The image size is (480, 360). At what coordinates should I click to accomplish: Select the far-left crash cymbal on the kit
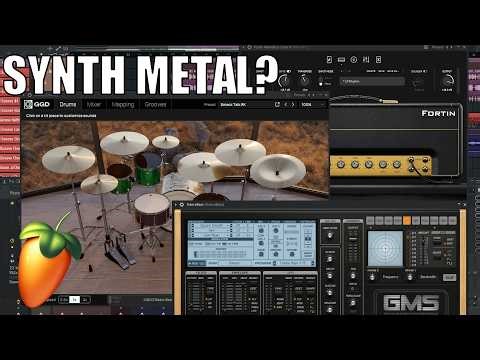click(69, 159)
